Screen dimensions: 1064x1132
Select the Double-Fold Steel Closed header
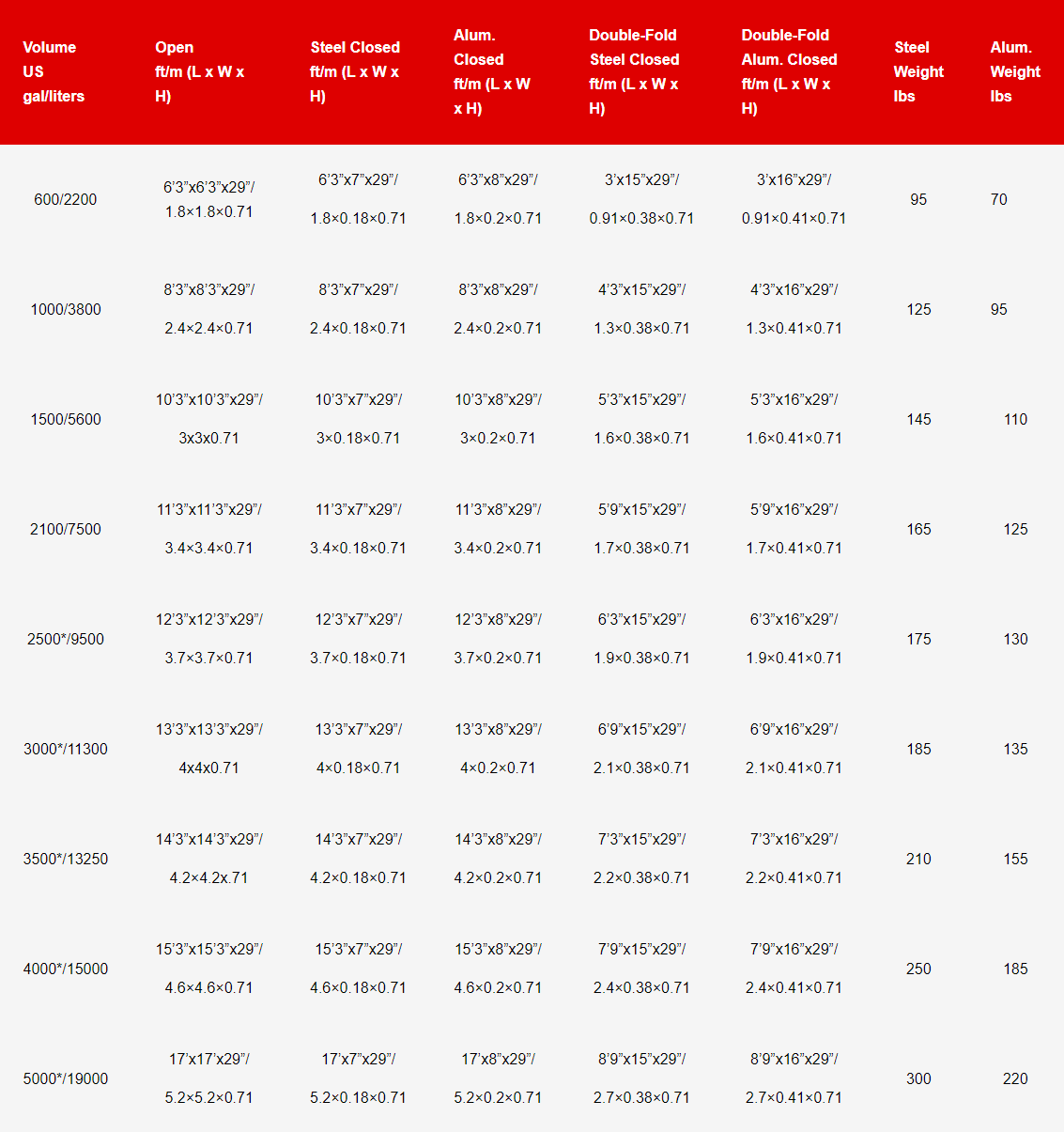point(634,71)
